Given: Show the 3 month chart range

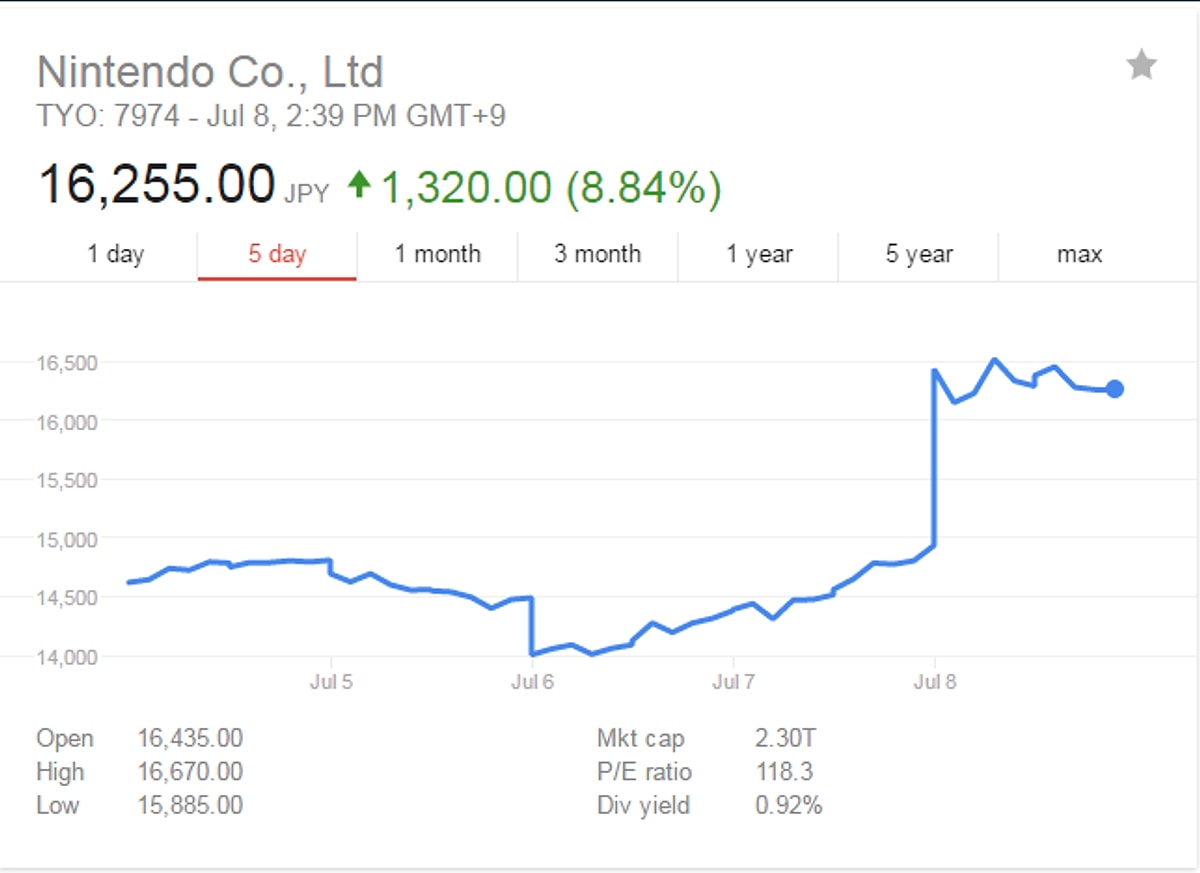Looking at the screenshot, I should (x=597, y=254).
